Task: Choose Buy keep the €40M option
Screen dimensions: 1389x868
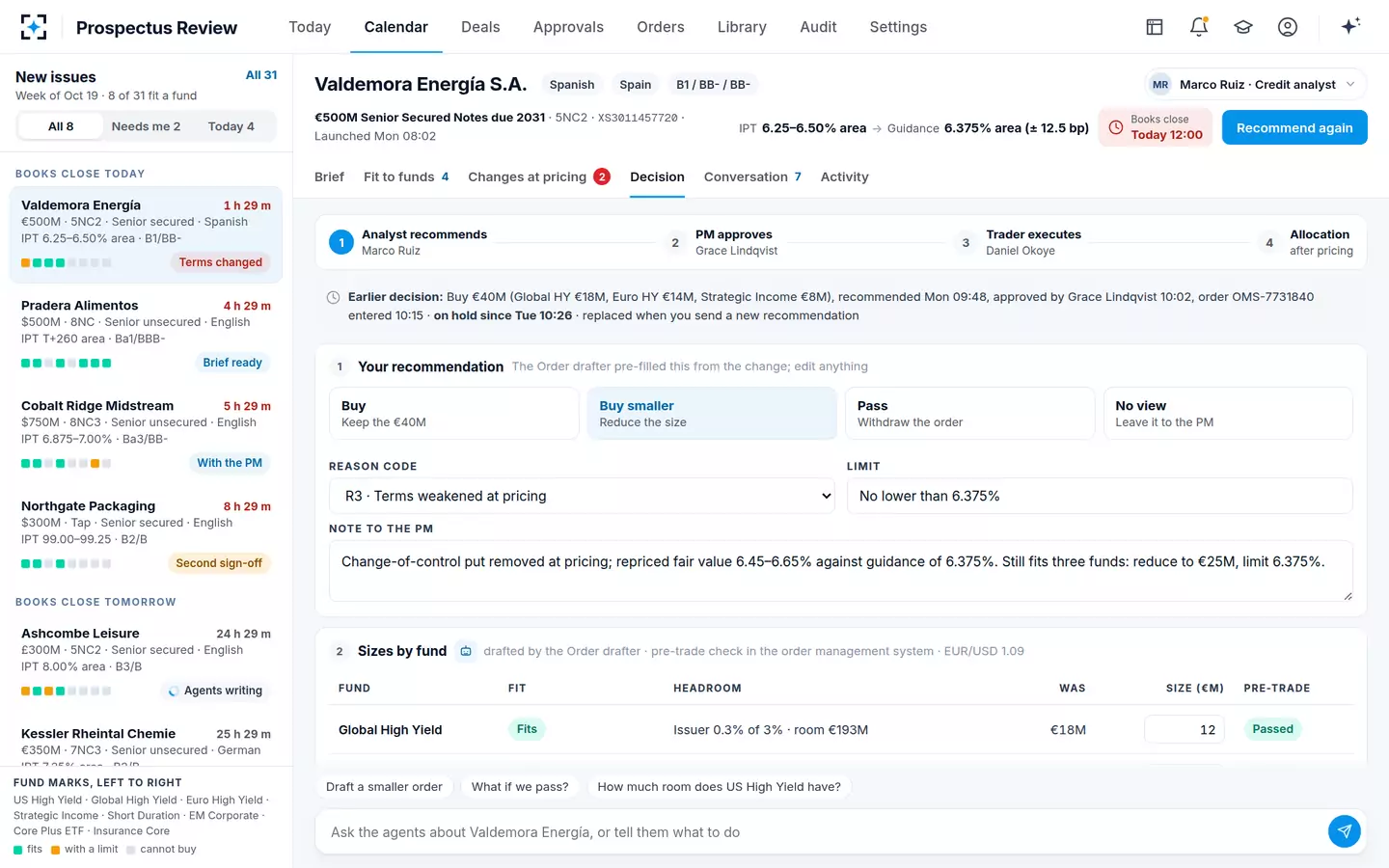Action: click(x=453, y=413)
